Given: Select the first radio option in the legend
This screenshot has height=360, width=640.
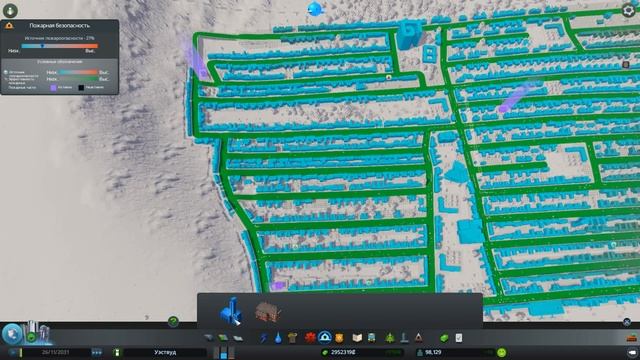Looking at the screenshot, I should pyautogui.click(x=6, y=72).
